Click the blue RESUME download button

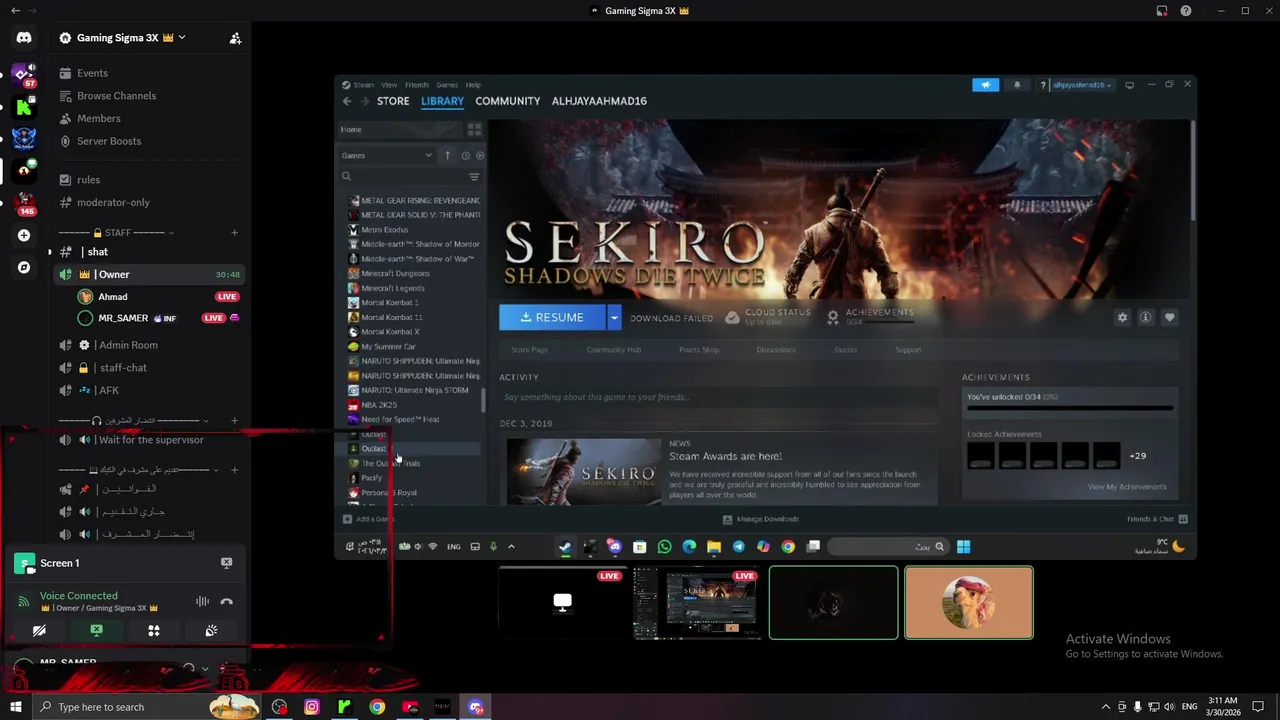tap(553, 318)
